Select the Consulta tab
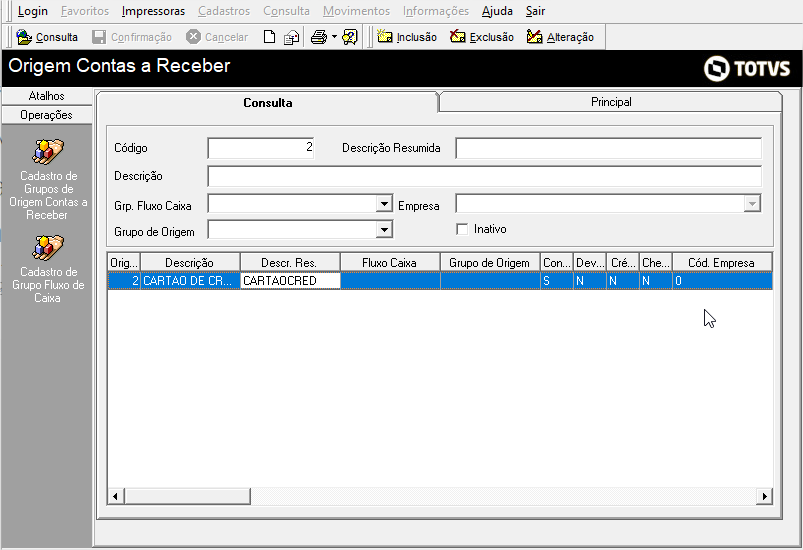803x550 pixels. (x=267, y=102)
